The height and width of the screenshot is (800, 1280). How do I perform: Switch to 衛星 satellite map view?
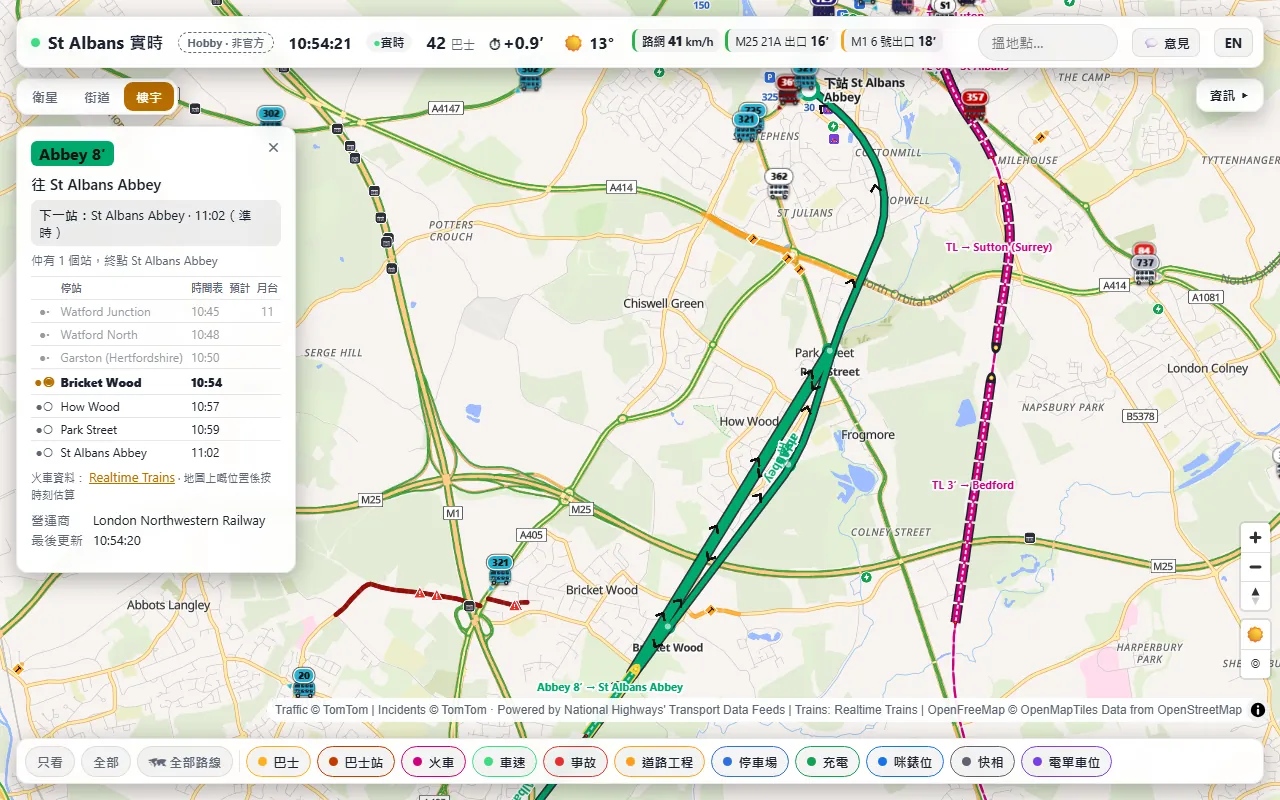coord(45,97)
